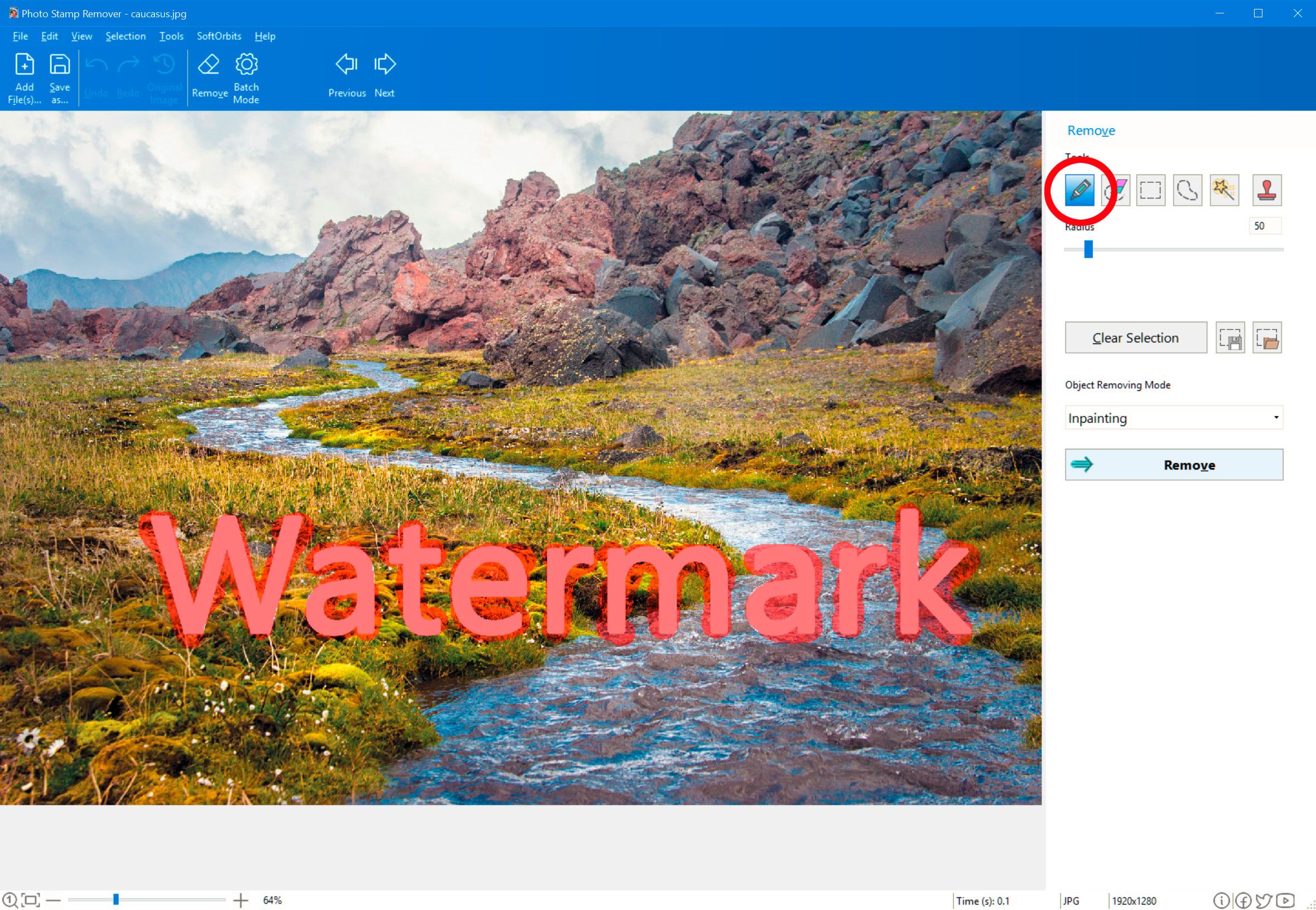
Task: Select the Rectangle selection tool
Action: 1149,189
